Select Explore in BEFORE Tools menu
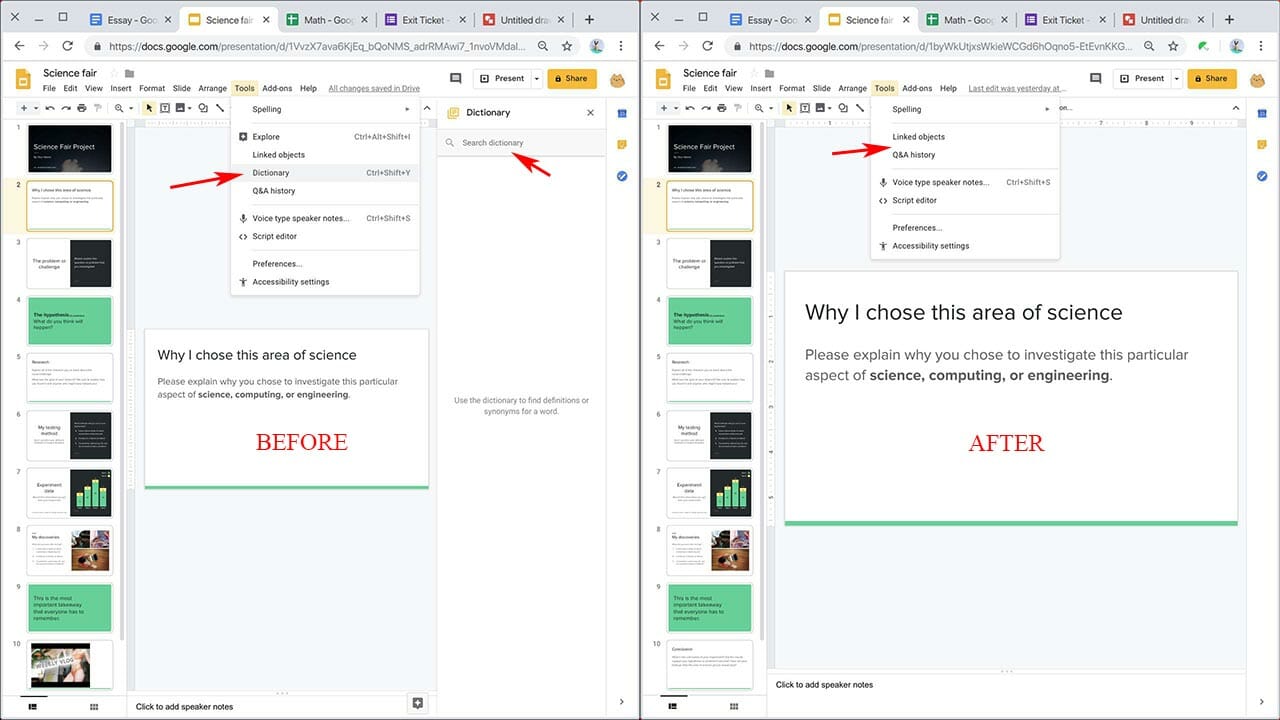1280x720 pixels. 325,137
